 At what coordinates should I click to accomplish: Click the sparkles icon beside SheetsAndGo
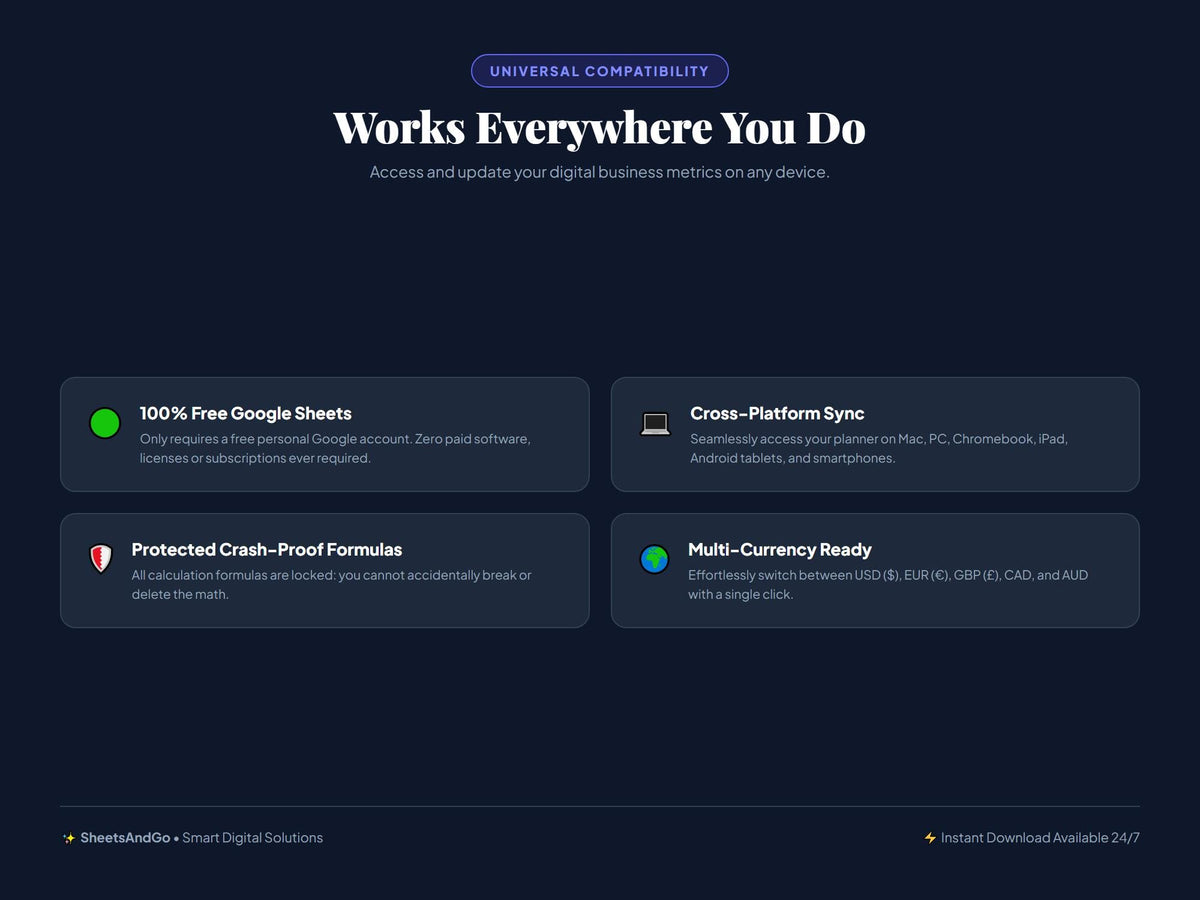pos(69,838)
